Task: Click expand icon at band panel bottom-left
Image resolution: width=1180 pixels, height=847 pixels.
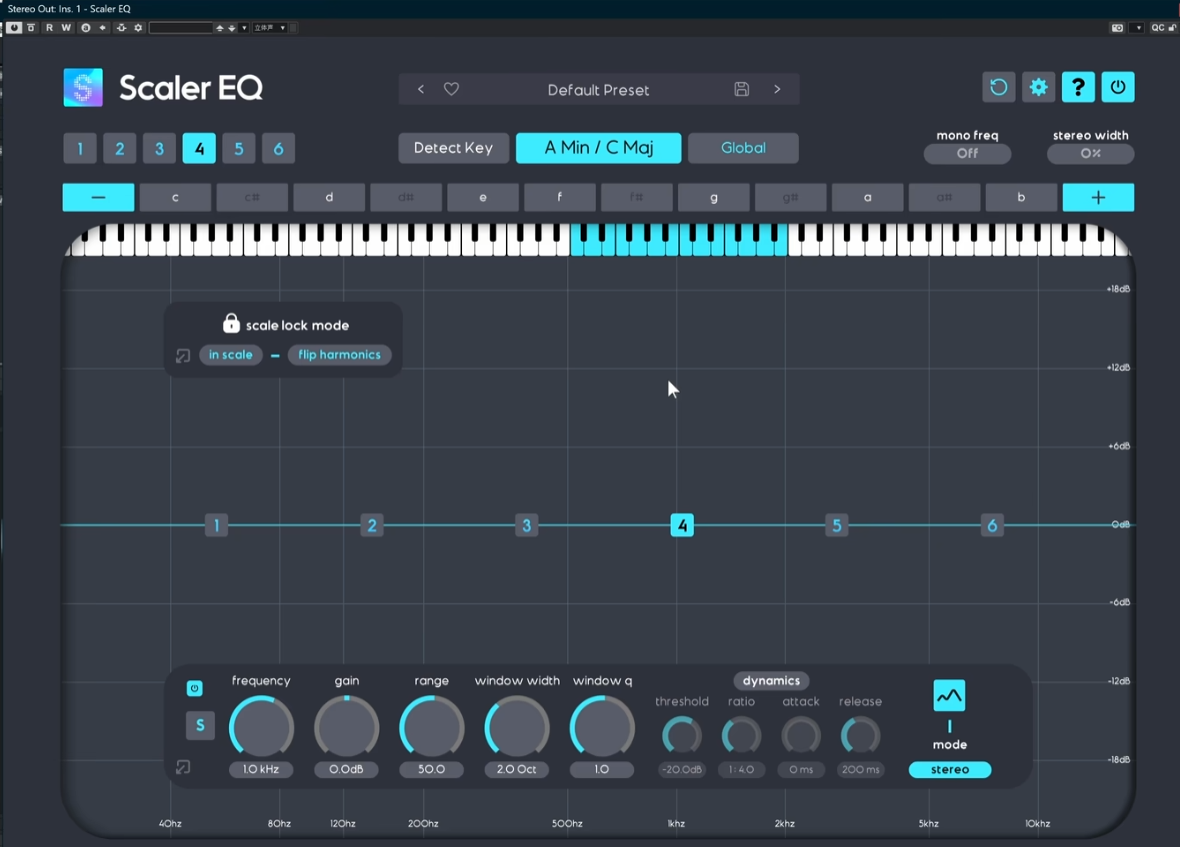Action: pyautogui.click(x=183, y=767)
